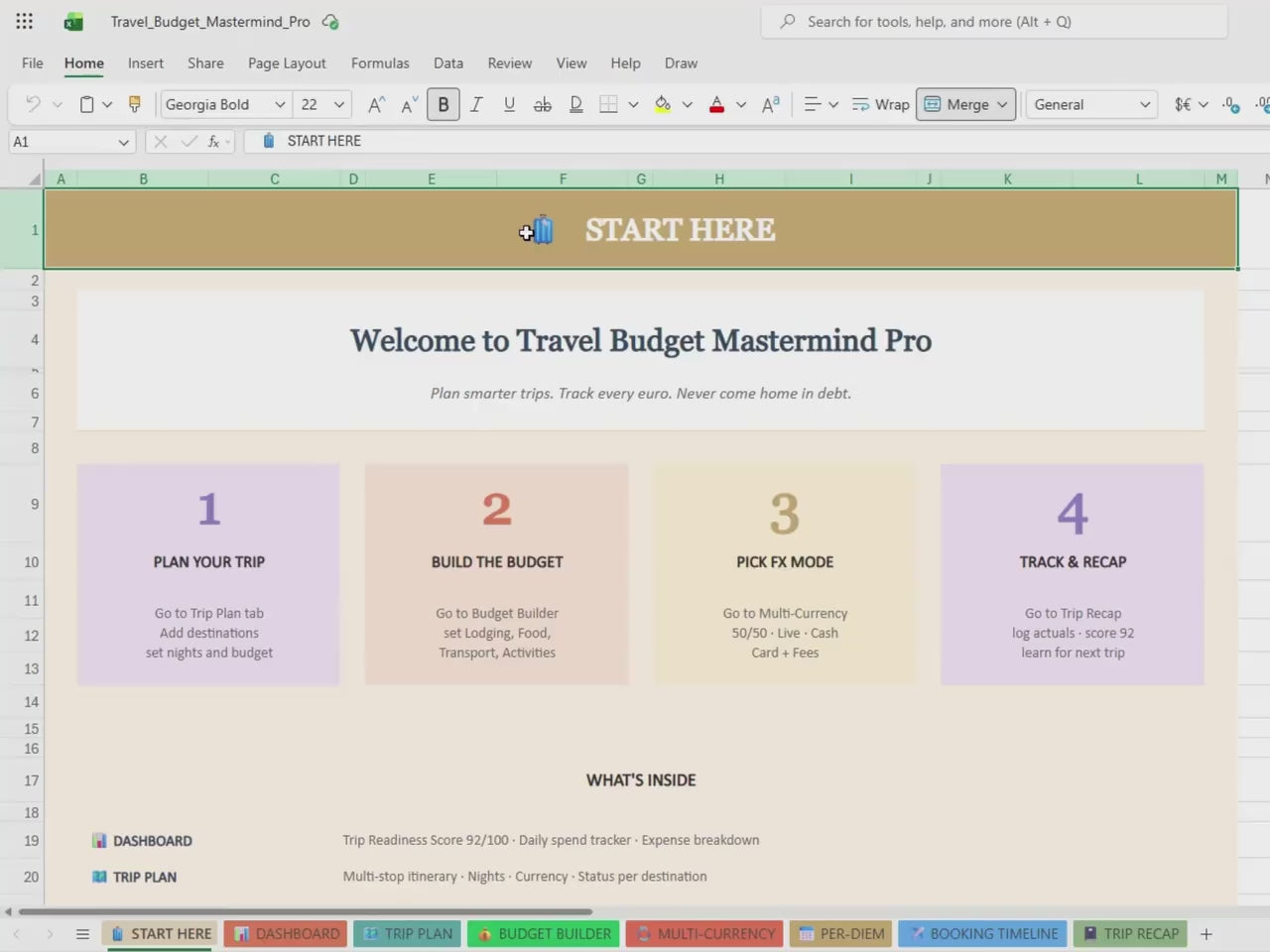Screen dimensions: 1270x952
Task: Apply cell borders
Action: point(608,104)
